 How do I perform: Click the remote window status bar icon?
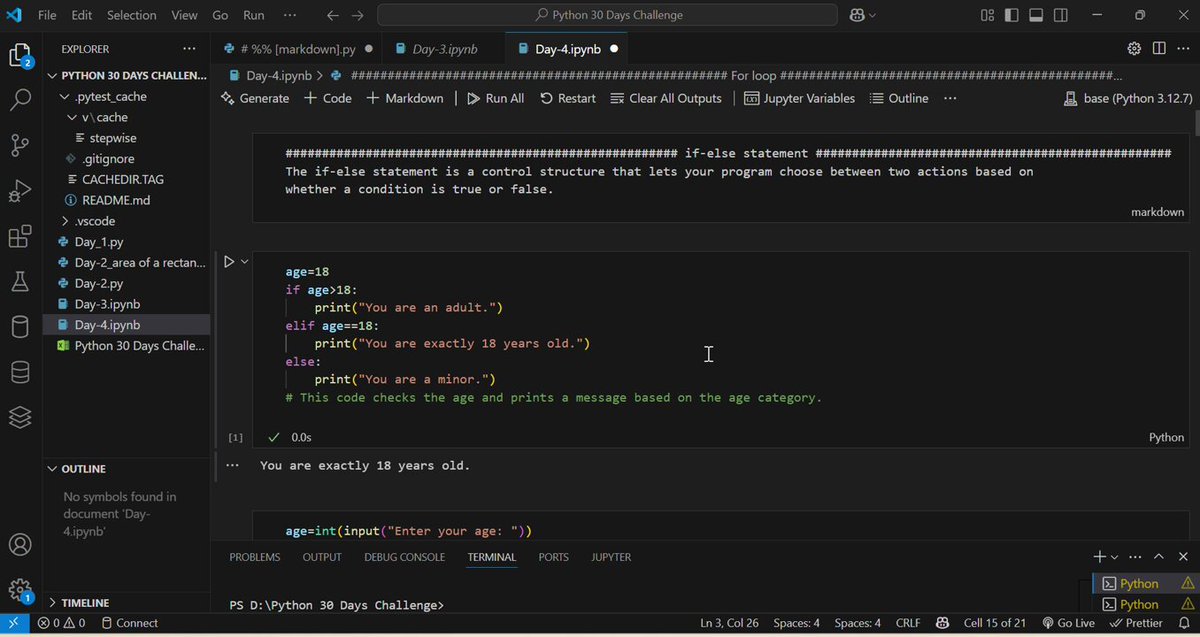(14, 623)
